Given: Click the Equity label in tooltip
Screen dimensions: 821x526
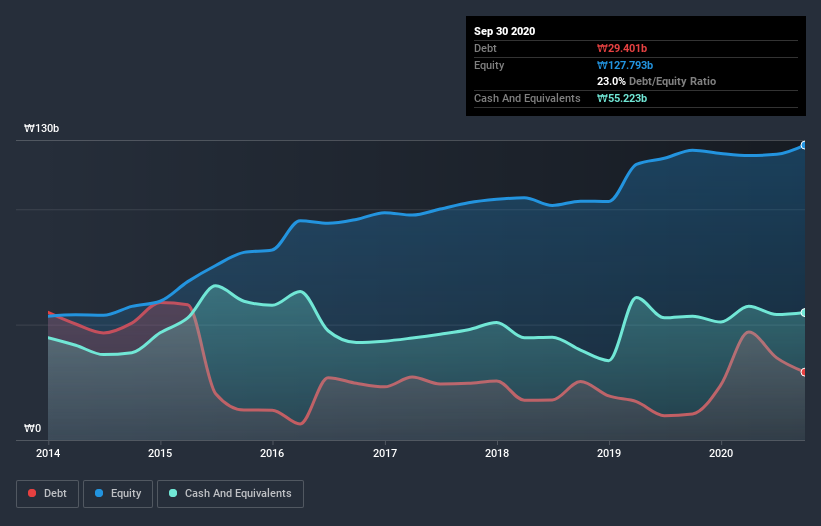Looking at the screenshot, I should point(489,65).
